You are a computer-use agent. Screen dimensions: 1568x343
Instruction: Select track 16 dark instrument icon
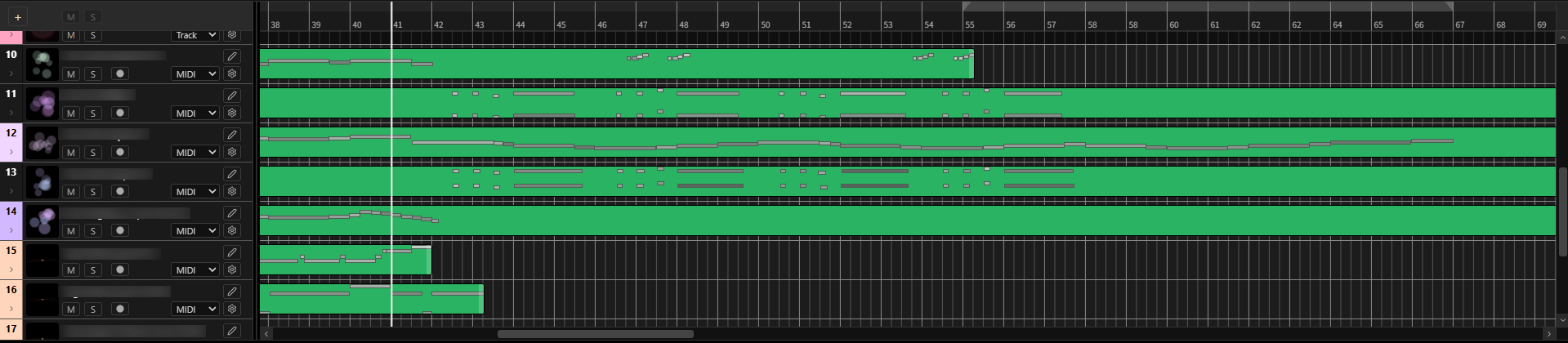coord(42,300)
